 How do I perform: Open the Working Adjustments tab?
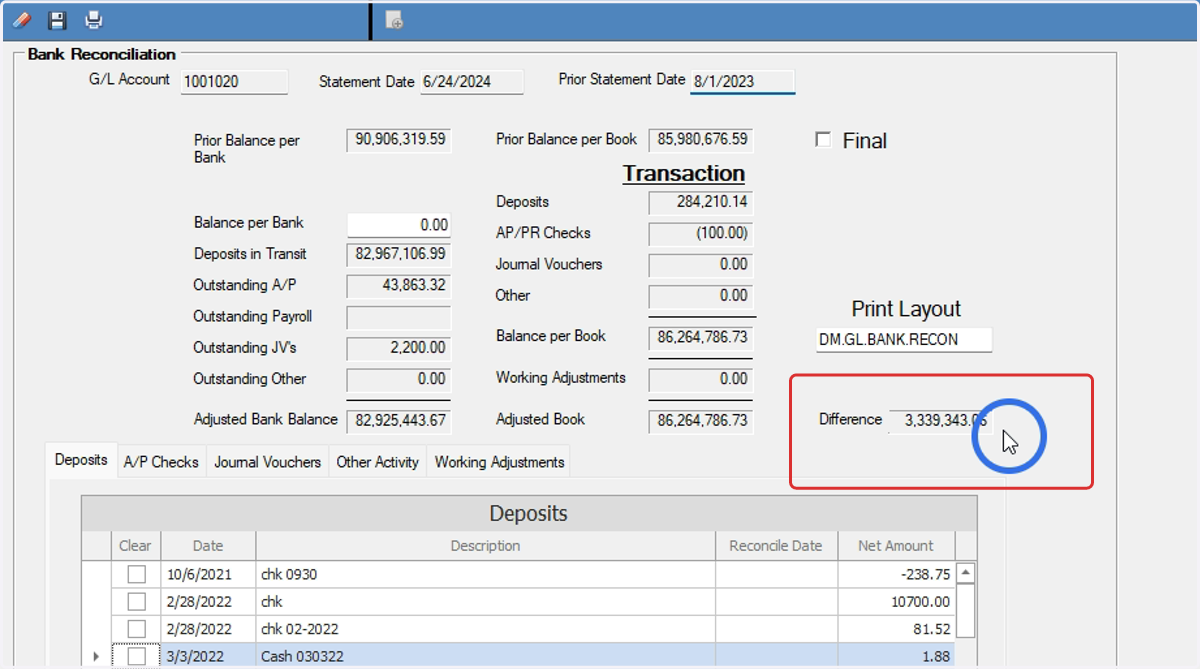(499, 462)
